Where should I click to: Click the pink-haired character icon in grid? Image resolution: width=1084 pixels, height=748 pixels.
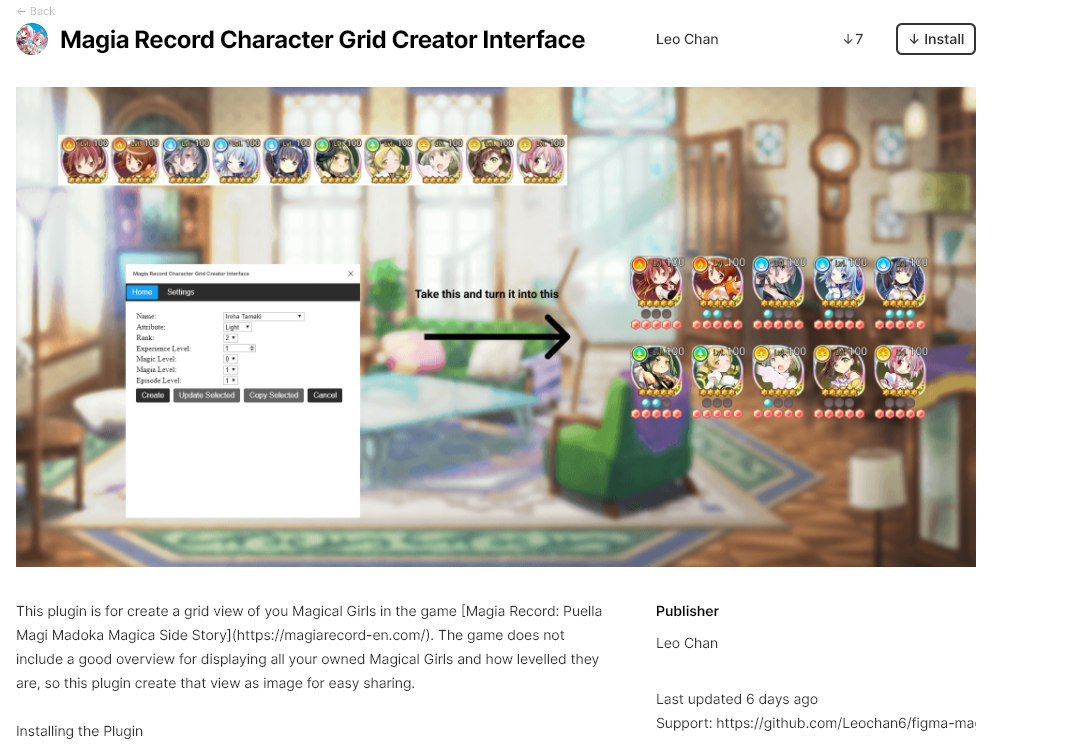click(899, 373)
